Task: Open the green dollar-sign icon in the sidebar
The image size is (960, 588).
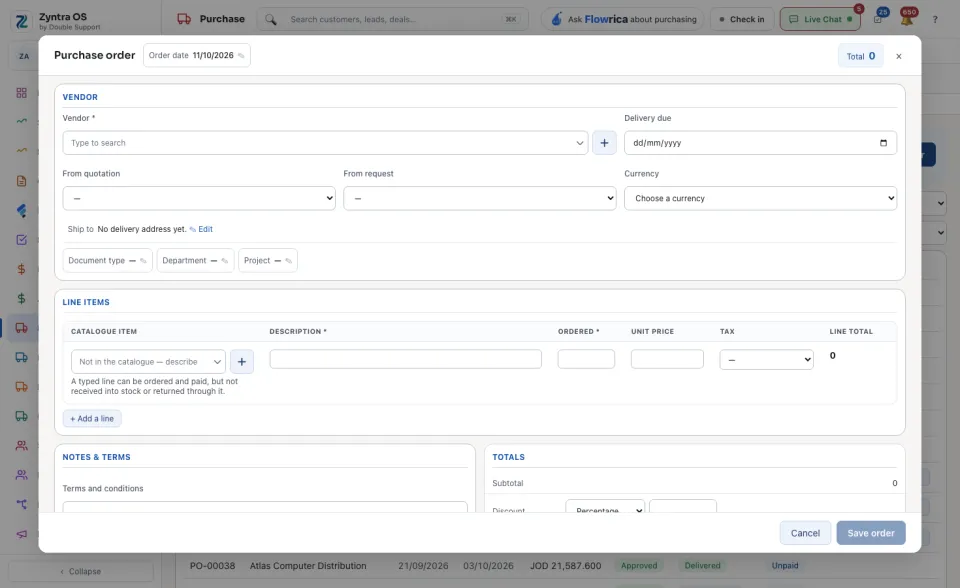Action: tap(21, 298)
